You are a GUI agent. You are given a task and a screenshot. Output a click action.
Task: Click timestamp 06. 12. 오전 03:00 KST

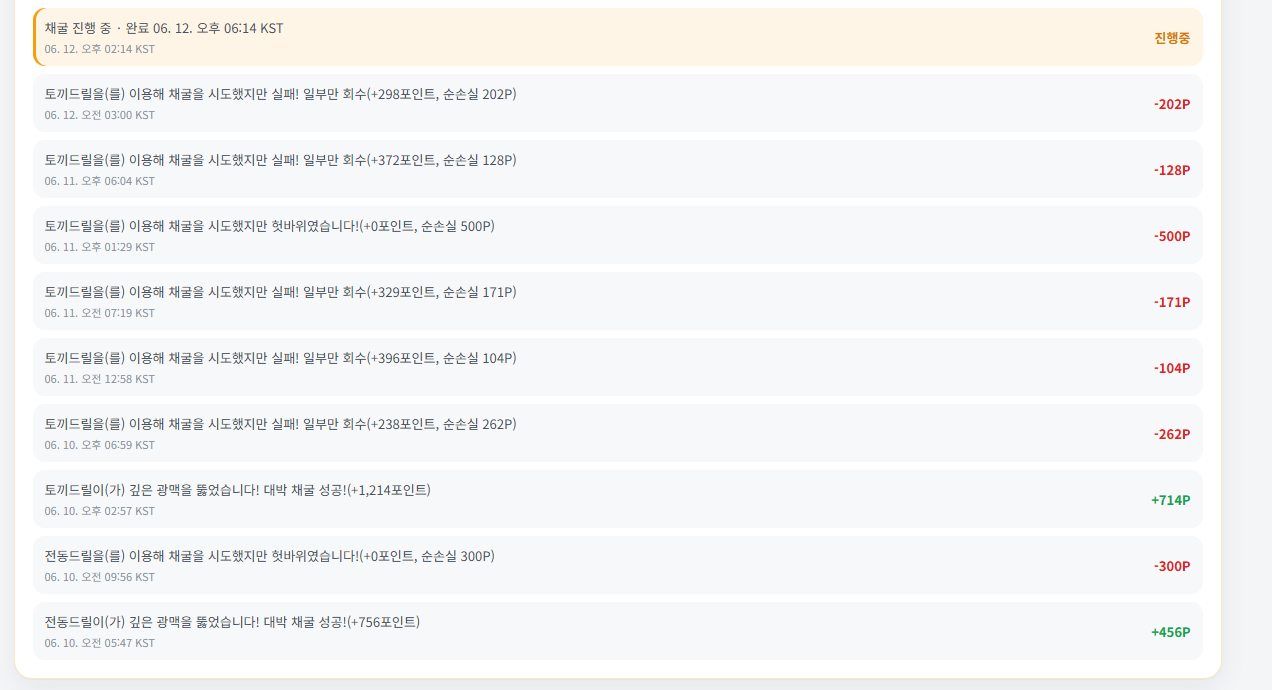100,115
